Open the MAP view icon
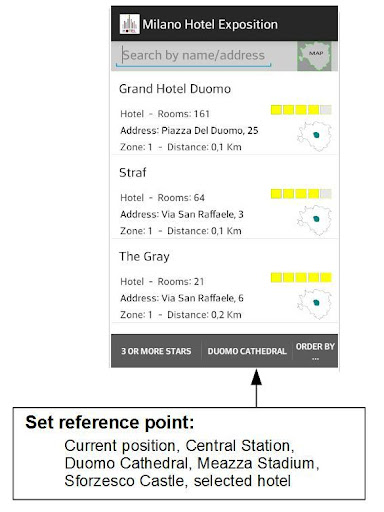The height and width of the screenshot is (512, 384). (314, 56)
